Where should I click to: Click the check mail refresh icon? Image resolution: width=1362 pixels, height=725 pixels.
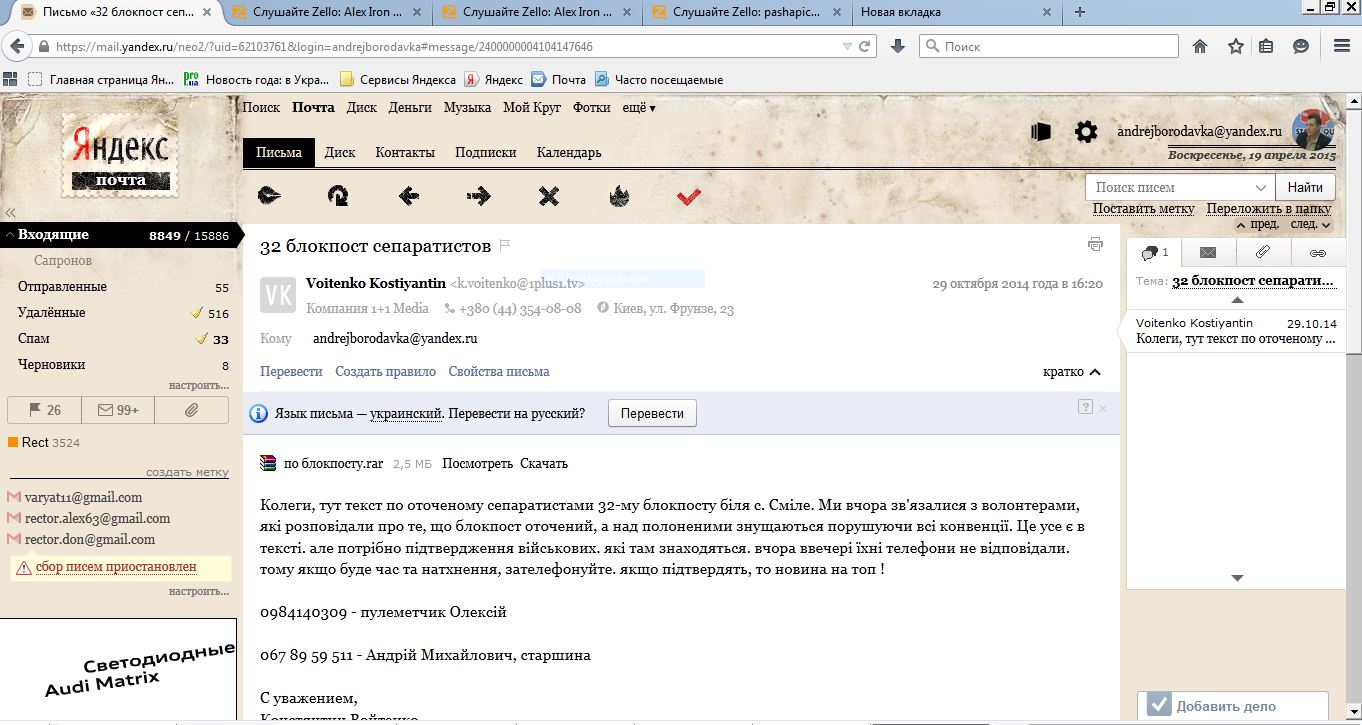338,196
